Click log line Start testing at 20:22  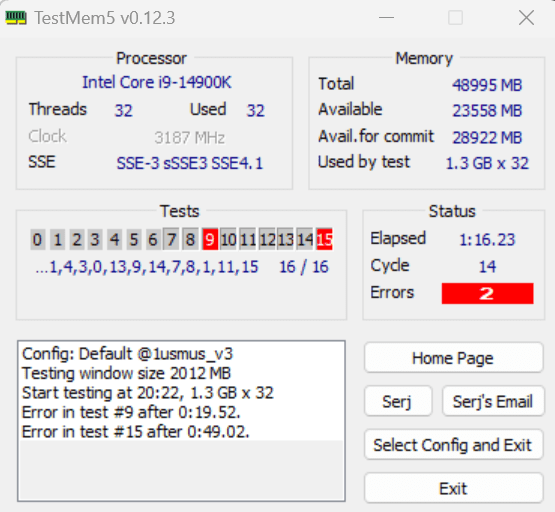pyautogui.click(x=148, y=393)
